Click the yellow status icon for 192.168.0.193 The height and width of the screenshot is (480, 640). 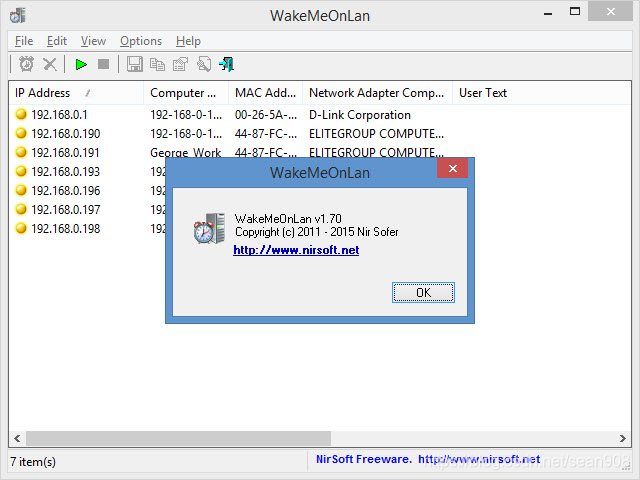tap(21, 171)
